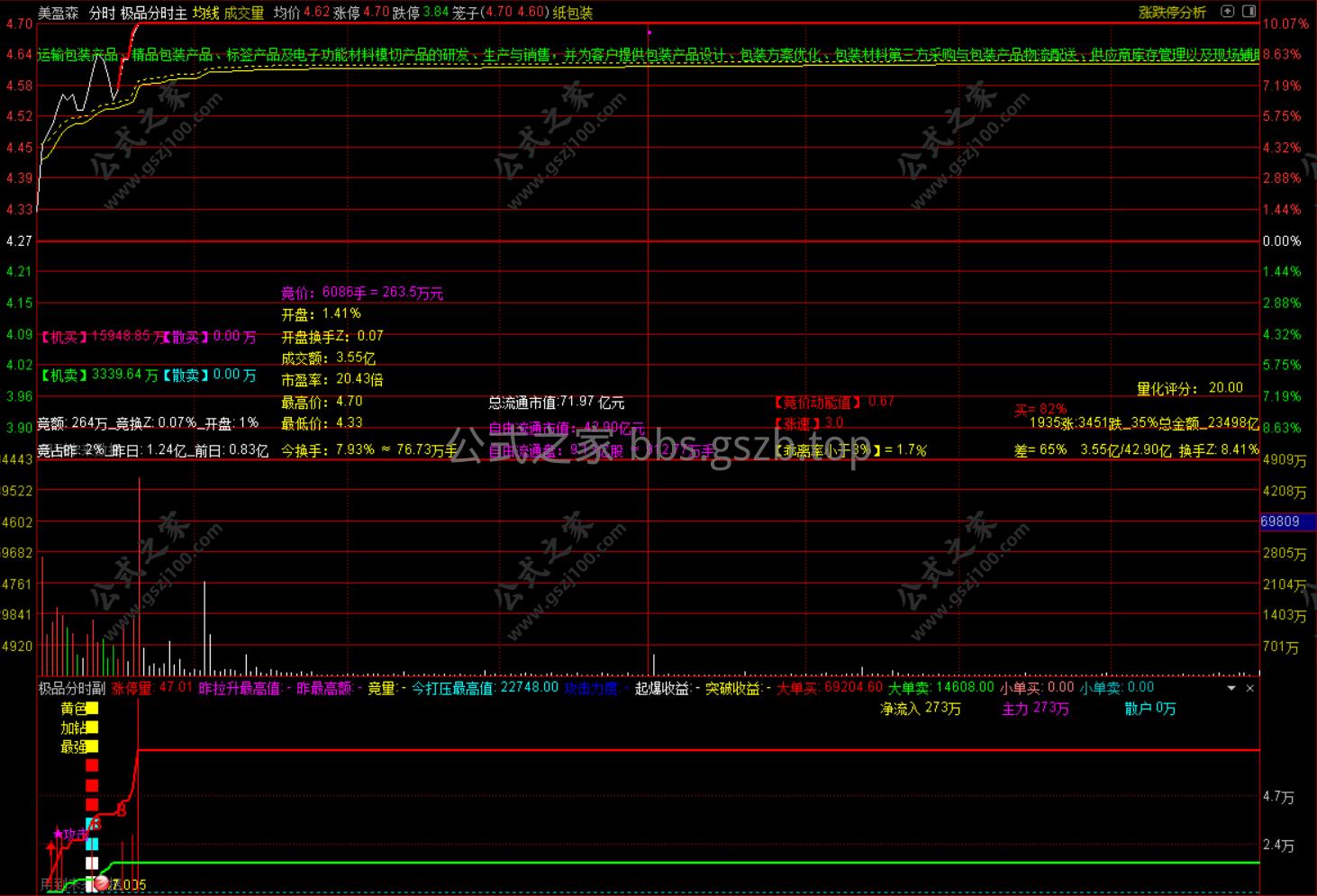Click the yellow square next to 最强
Screen dimensions: 1317x896
tap(92, 747)
